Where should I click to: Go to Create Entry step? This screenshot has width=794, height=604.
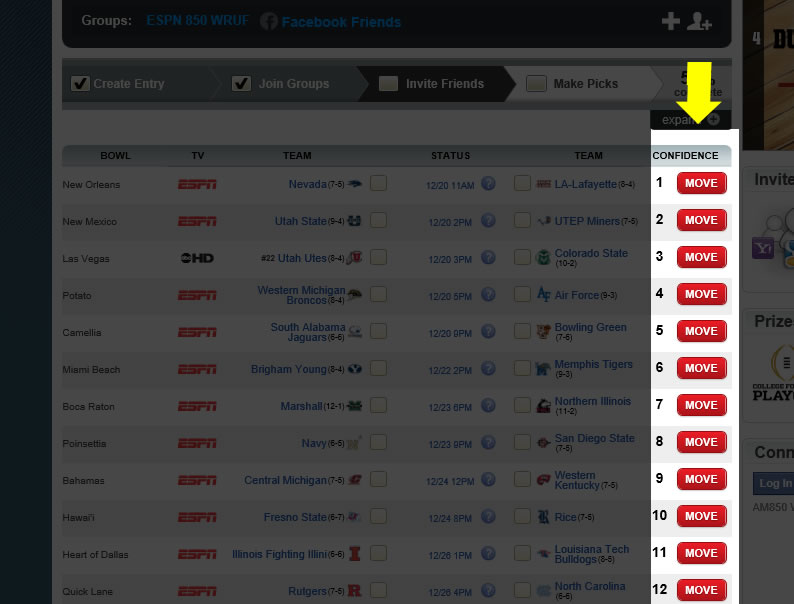129,84
